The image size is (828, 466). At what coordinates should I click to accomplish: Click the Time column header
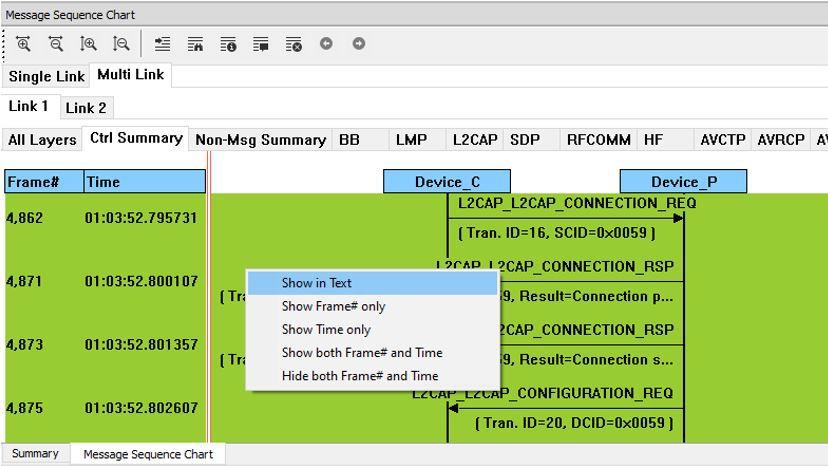click(145, 182)
